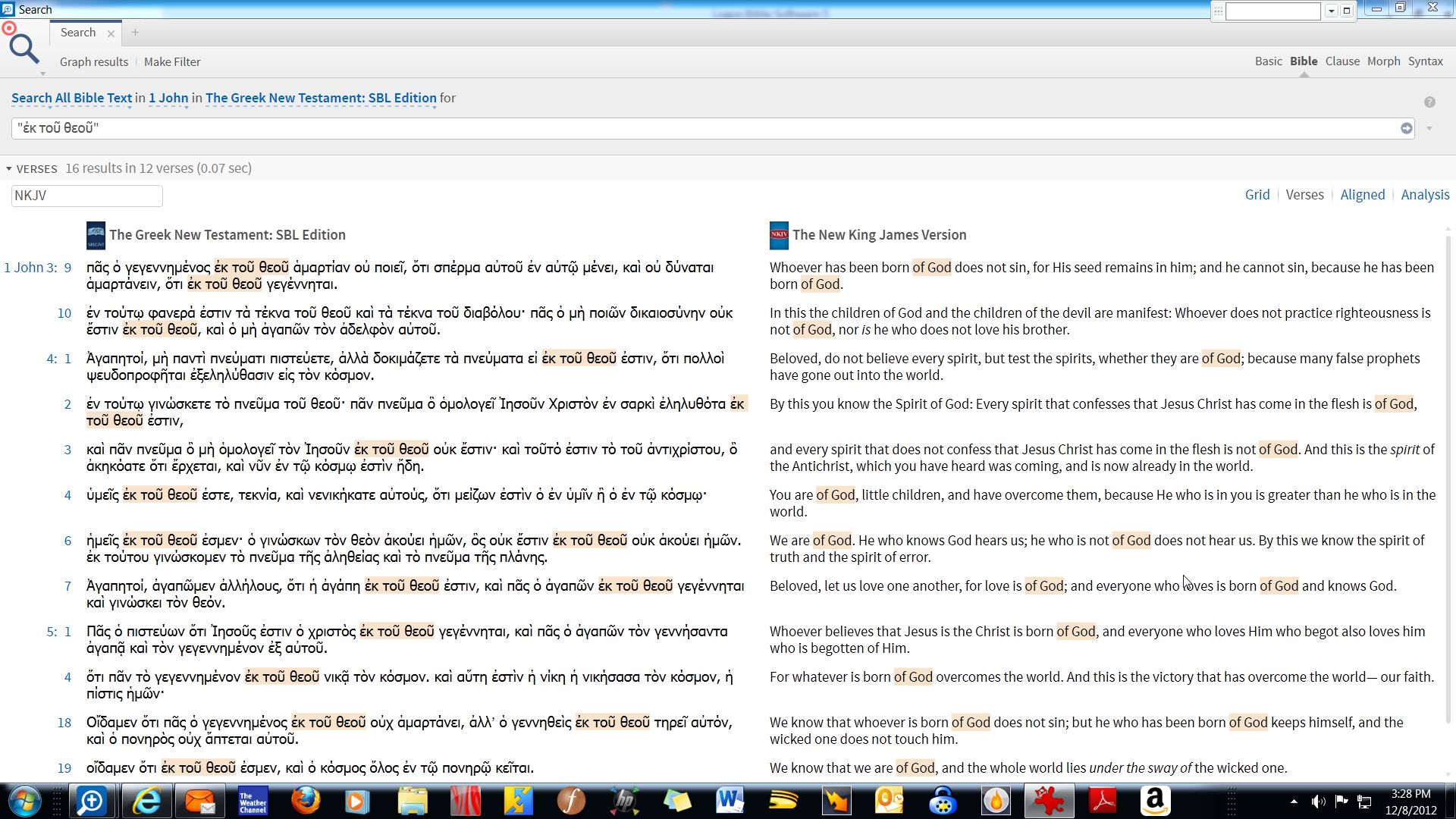Click heading The Greek New Testament: SBL Edition

tap(227, 235)
